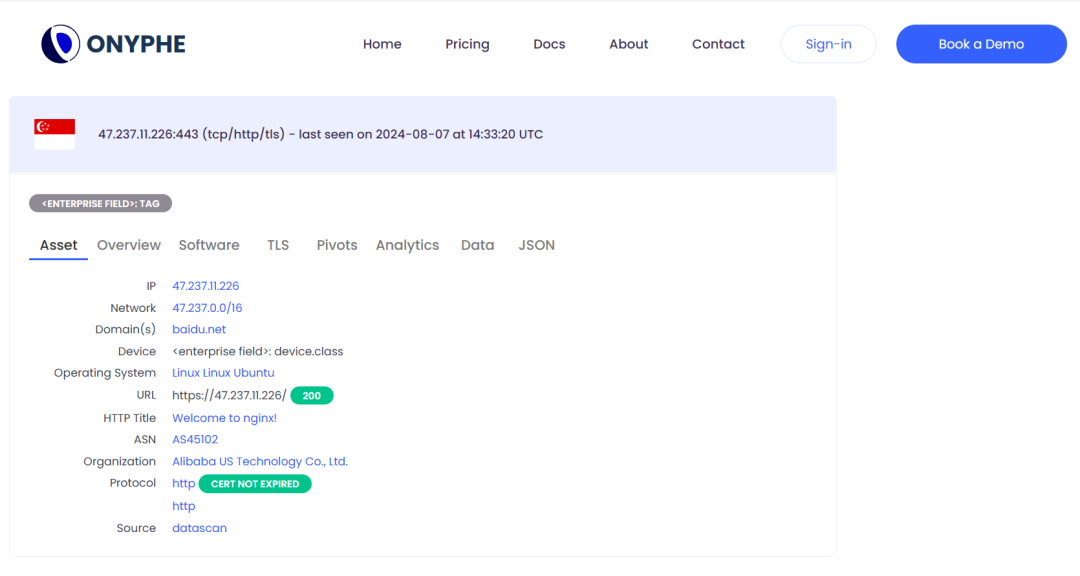Click the second http protocol link
This screenshot has width=1080, height=576.
pos(183,506)
